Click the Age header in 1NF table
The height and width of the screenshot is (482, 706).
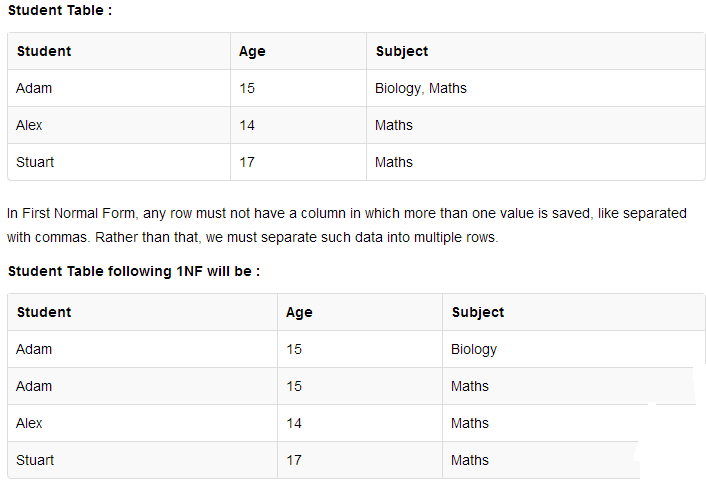tap(299, 312)
